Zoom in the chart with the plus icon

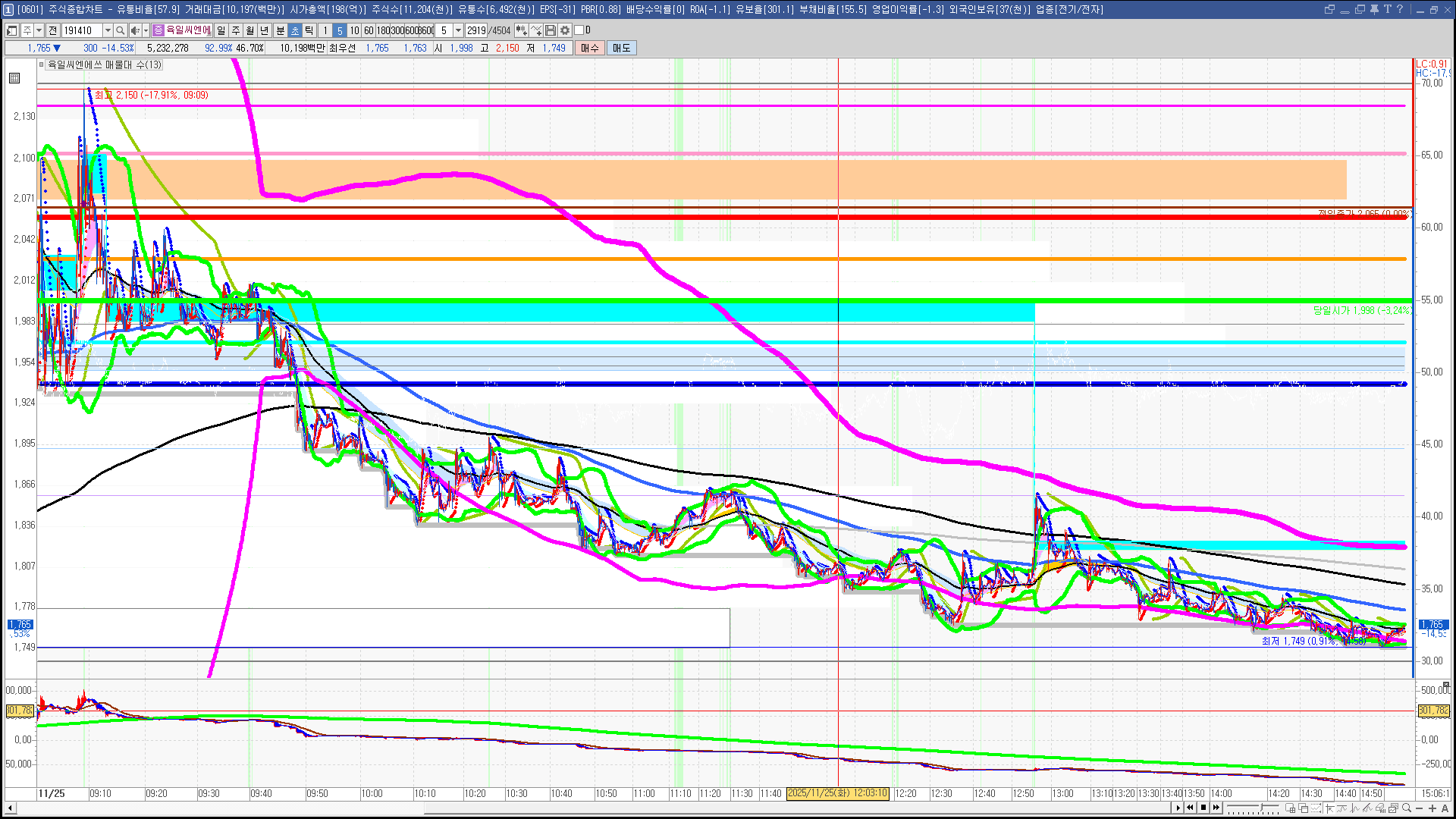coord(1432,808)
